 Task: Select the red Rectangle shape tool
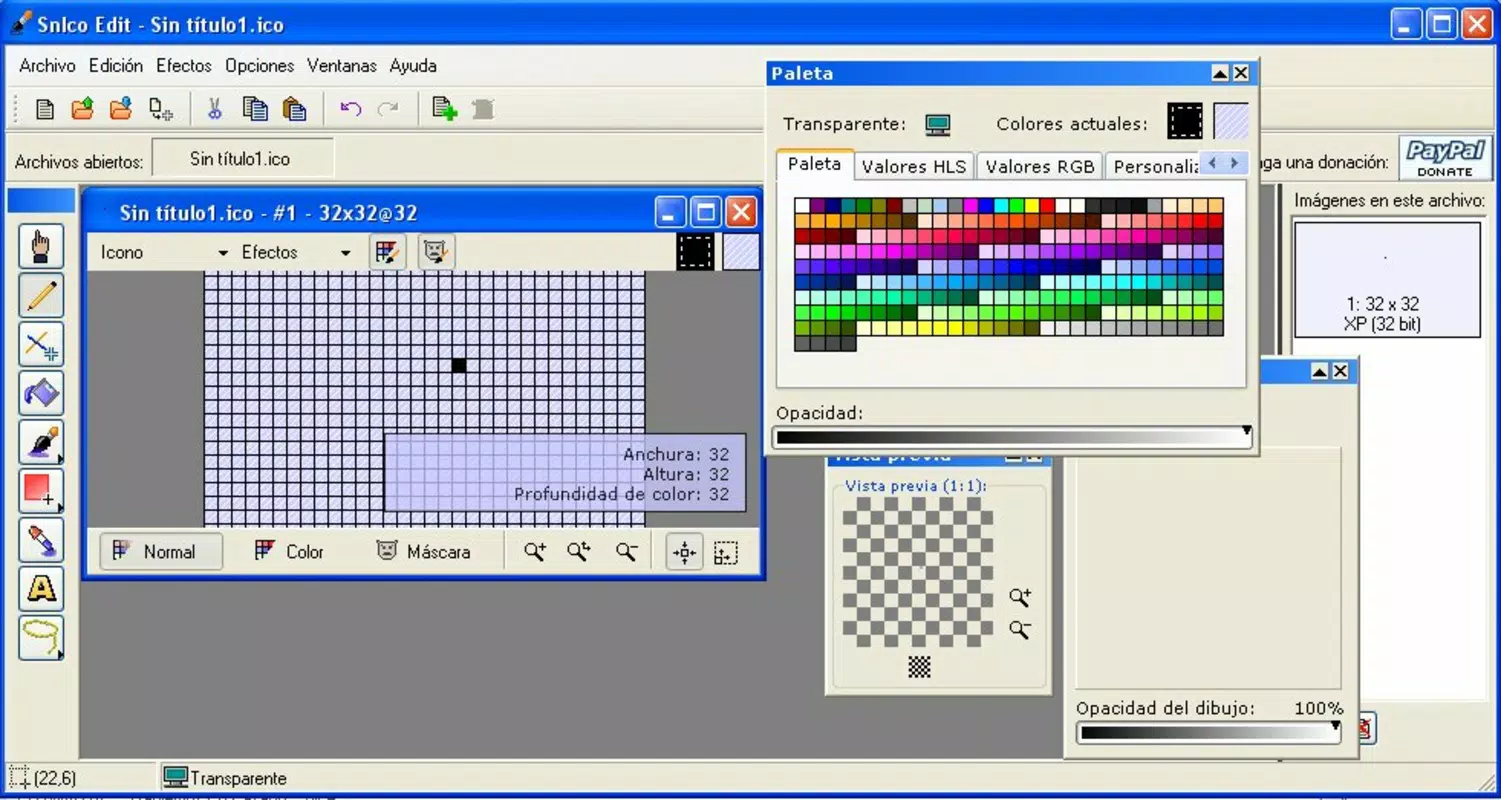click(41, 490)
